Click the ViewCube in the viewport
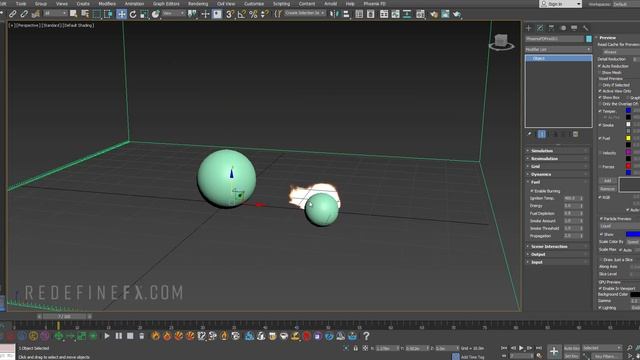This screenshot has height=360, width=640. click(x=501, y=42)
